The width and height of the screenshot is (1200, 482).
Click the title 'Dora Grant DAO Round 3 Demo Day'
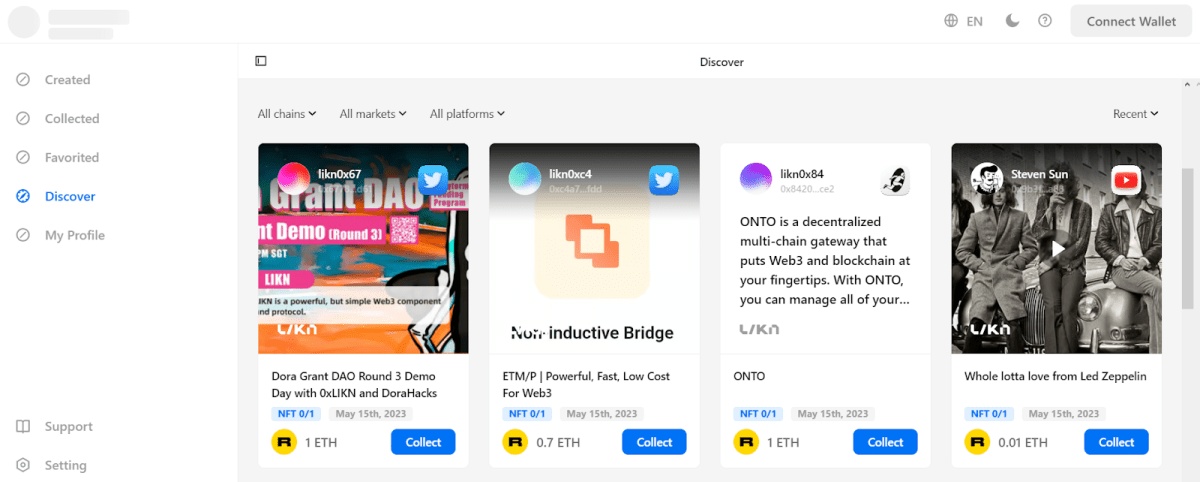[354, 385]
